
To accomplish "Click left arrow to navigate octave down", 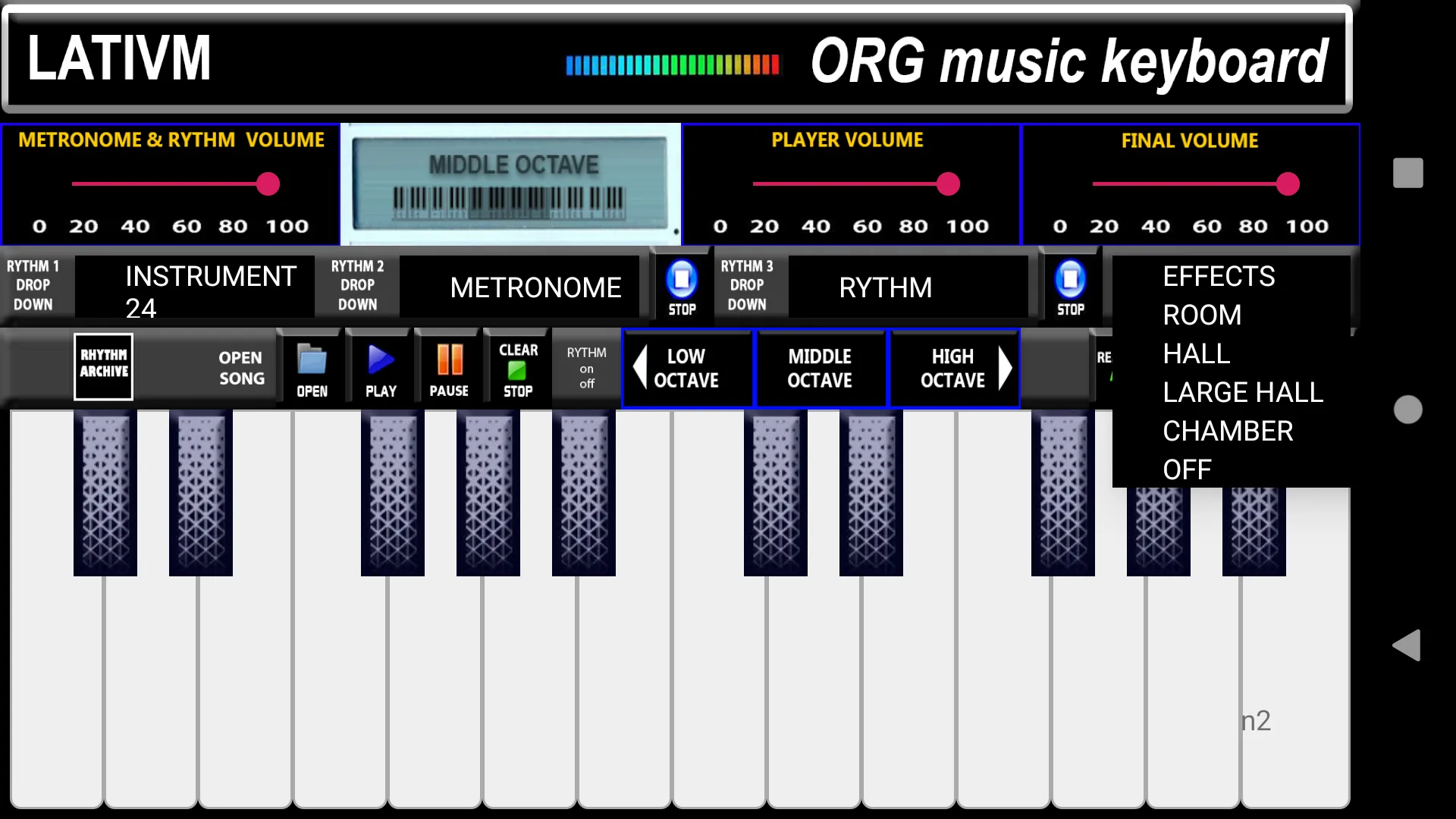I will (x=641, y=369).
